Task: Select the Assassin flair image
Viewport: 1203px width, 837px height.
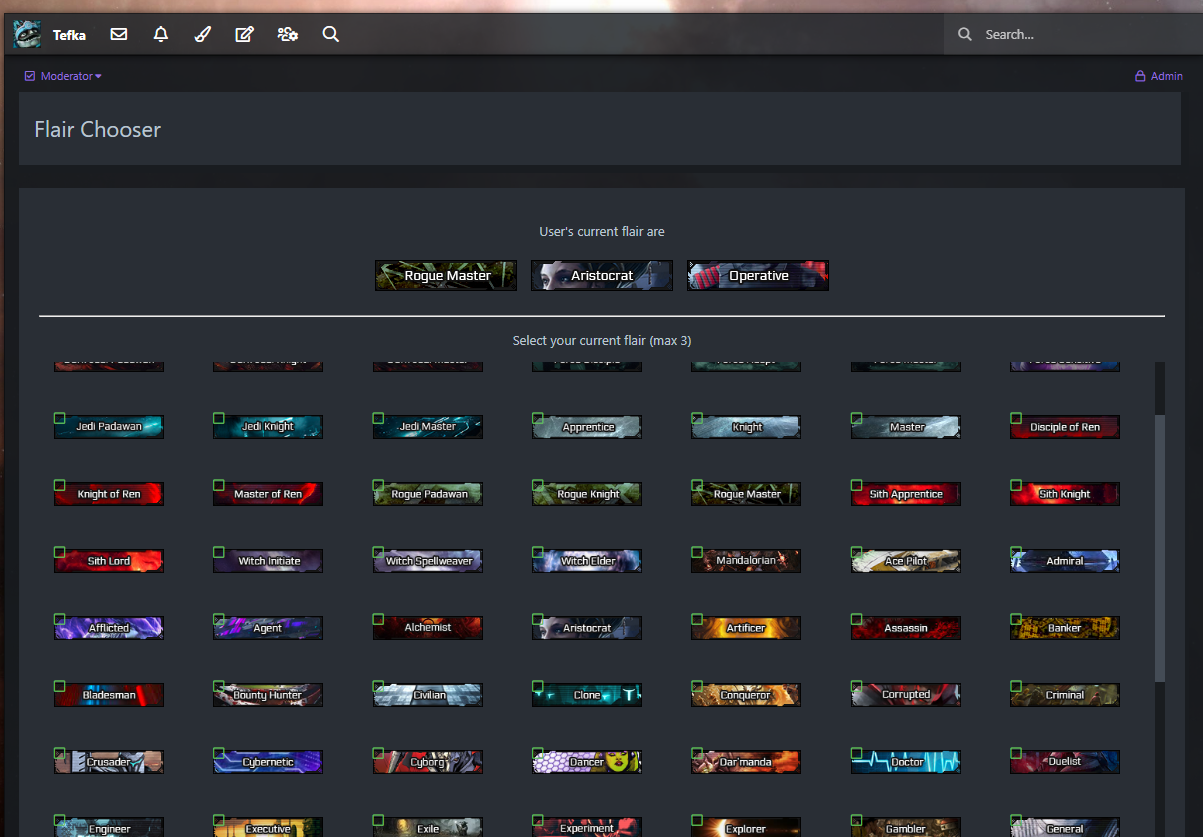Action: pyautogui.click(x=906, y=628)
